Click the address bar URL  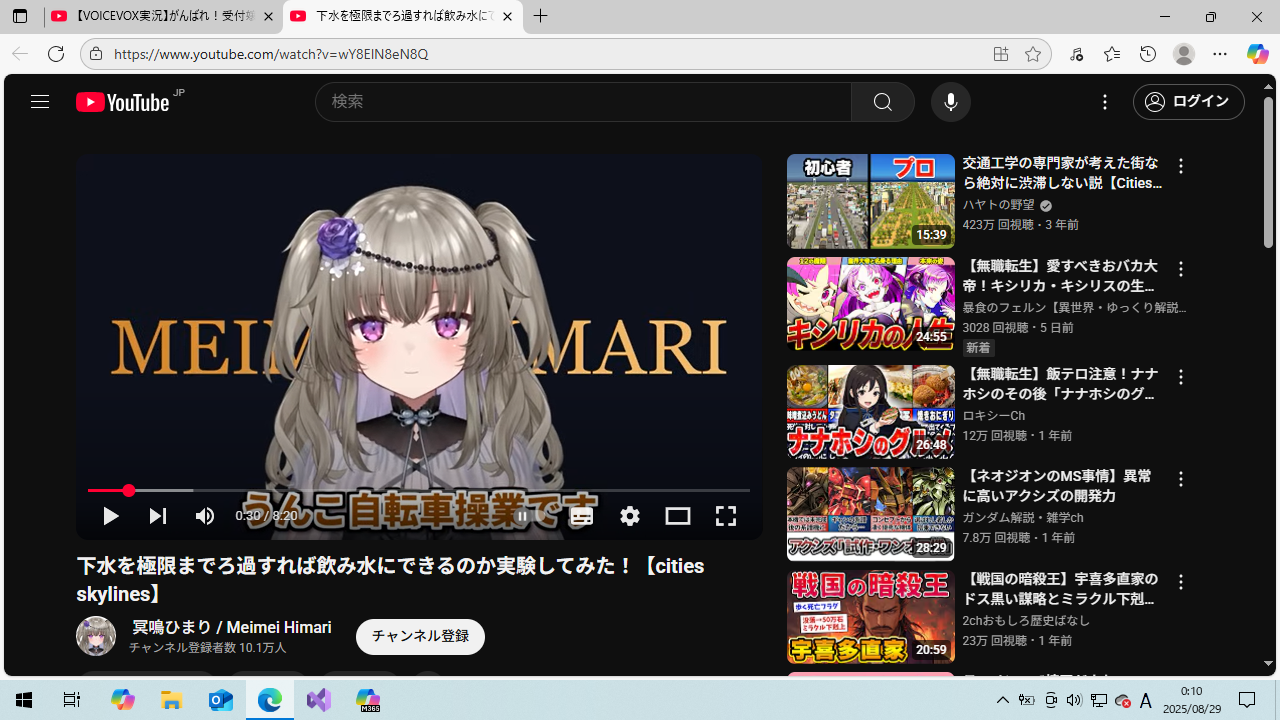pyautogui.click(x=271, y=54)
